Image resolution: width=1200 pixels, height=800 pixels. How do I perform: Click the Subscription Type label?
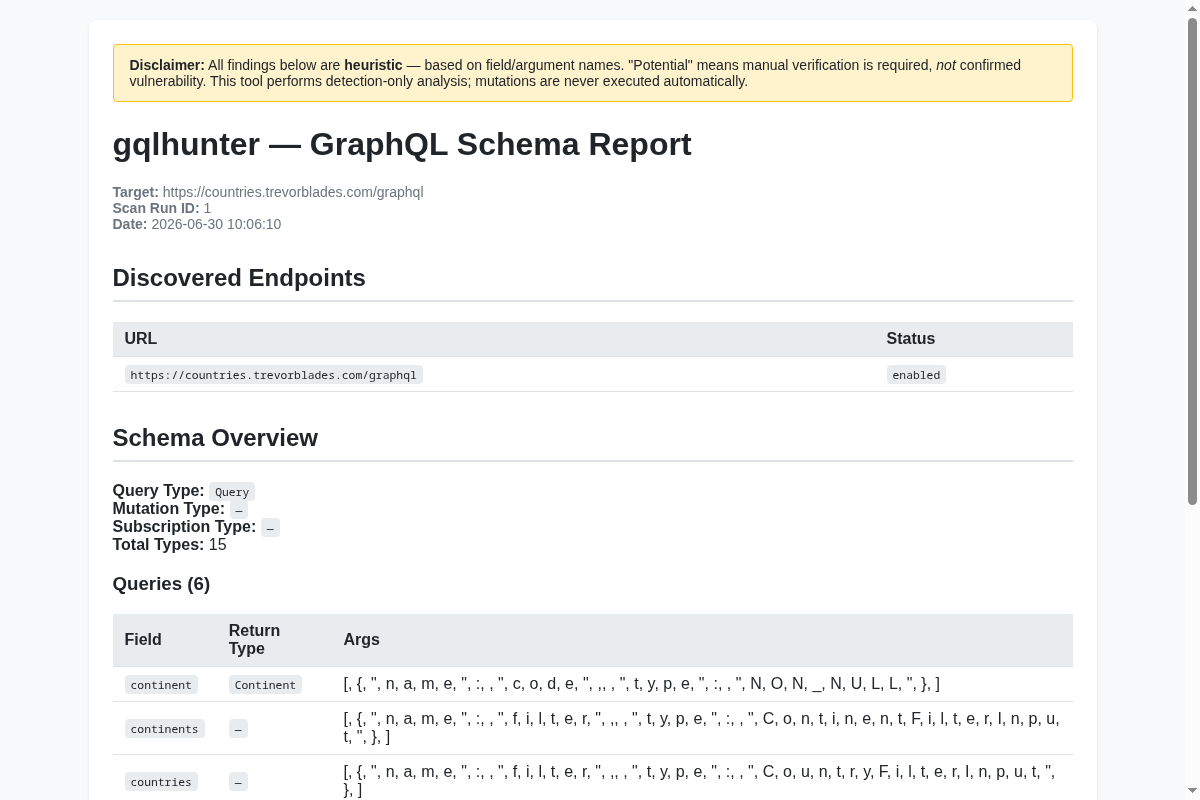[x=185, y=527]
